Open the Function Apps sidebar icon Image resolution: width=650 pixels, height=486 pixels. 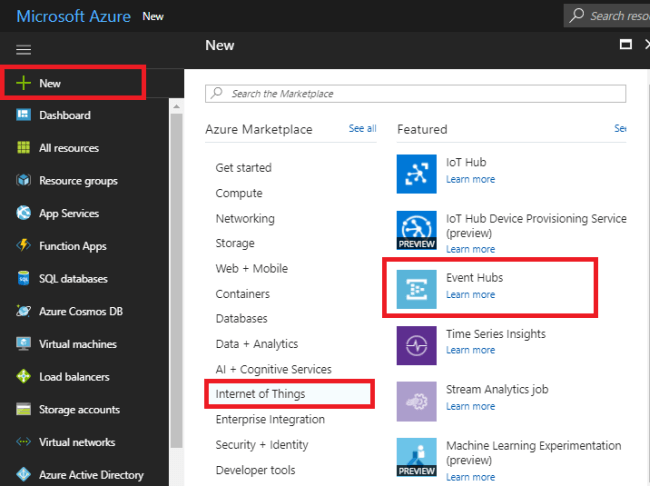click(23, 246)
